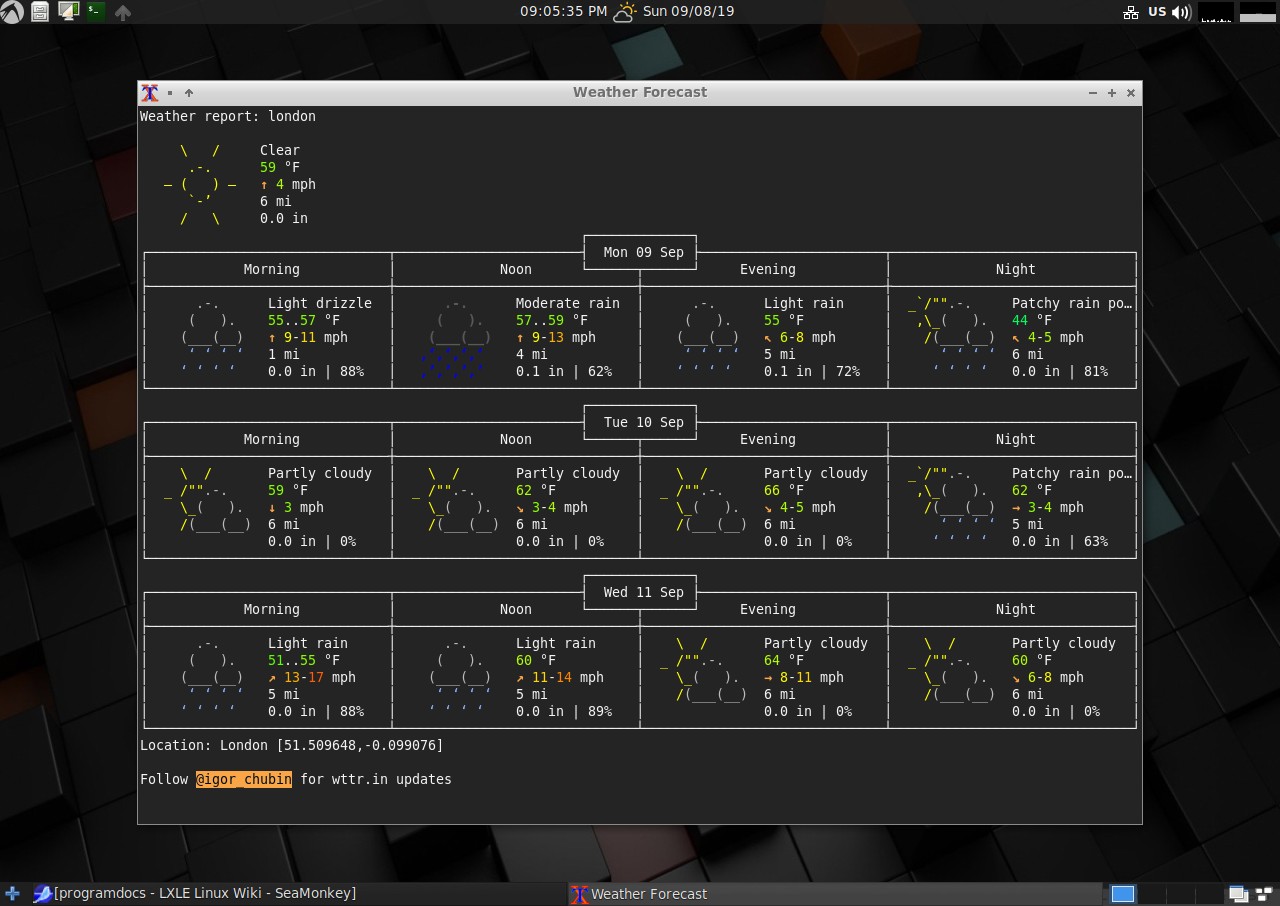Screen dimensions: 1280x906
Task: Click the overlapping-windows icon near the tray
Action: point(1238,893)
